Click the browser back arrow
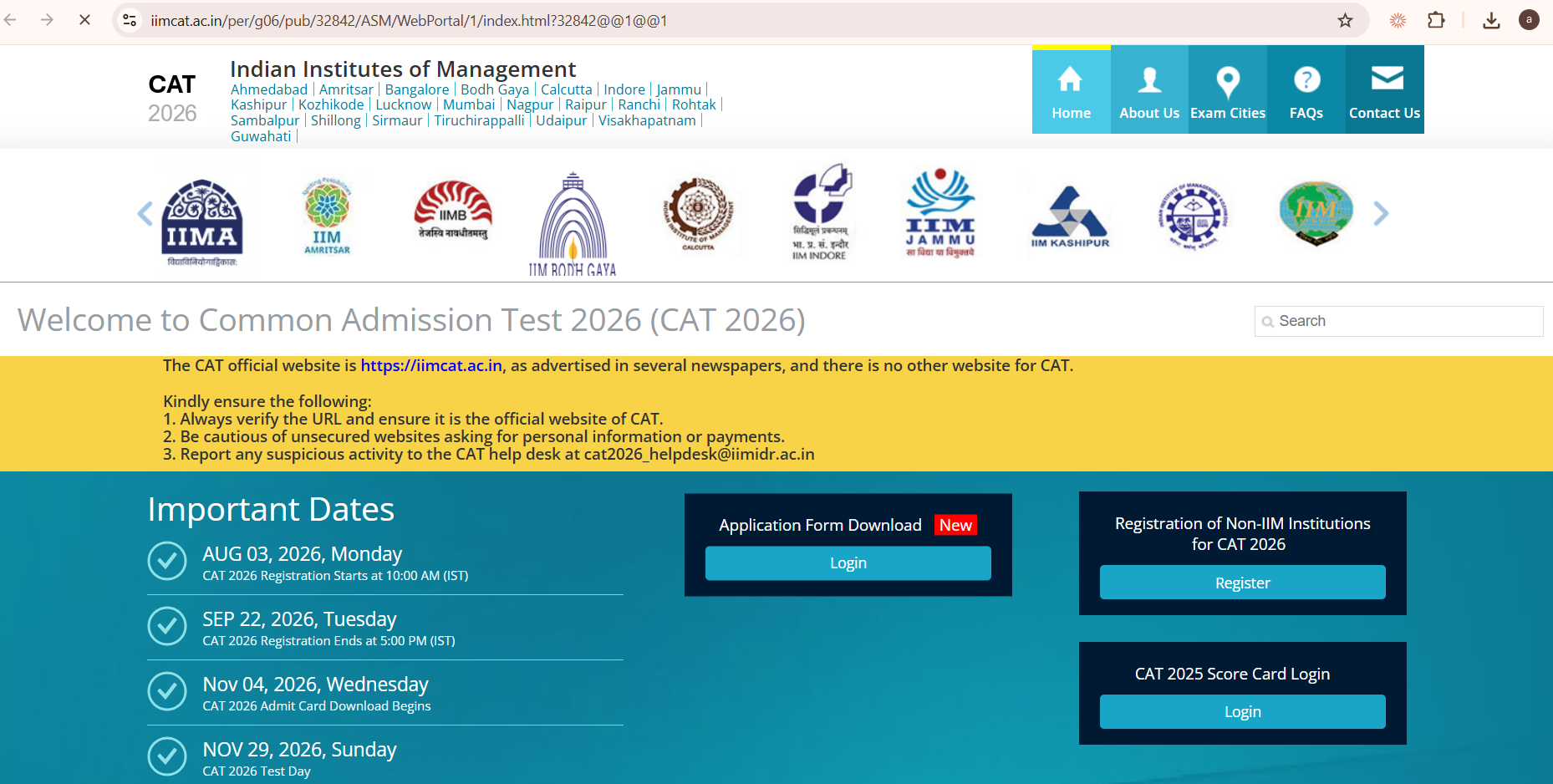Viewport: 1553px width, 784px height. [10, 20]
